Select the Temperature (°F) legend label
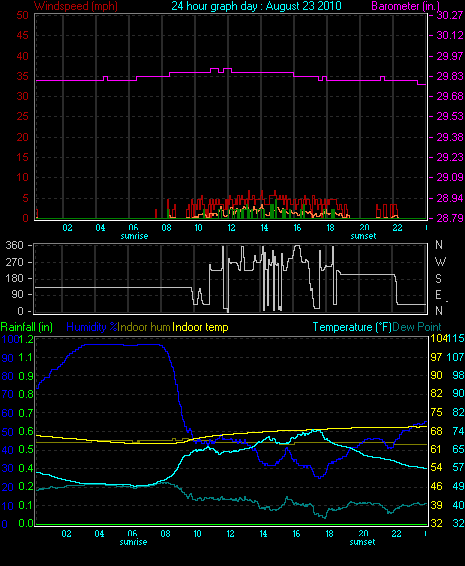The image size is (465, 566). tap(352, 327)
